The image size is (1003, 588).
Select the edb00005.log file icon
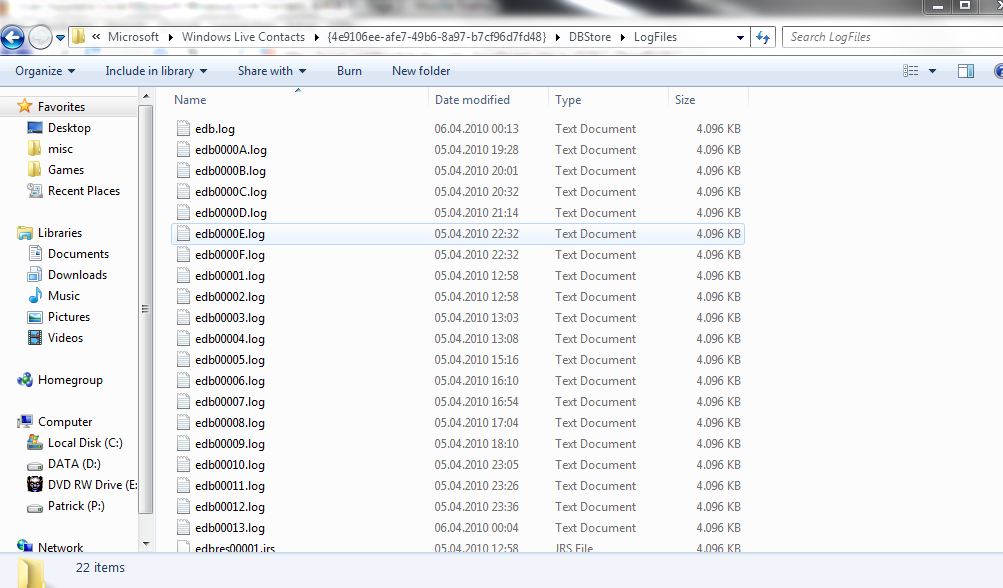coord(184,360)
